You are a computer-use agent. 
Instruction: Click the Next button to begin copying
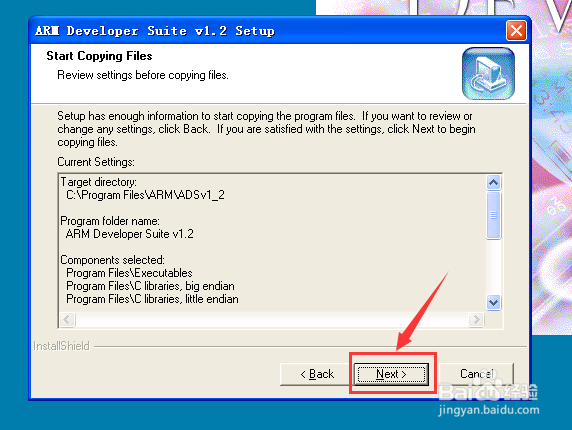(391, 374)
